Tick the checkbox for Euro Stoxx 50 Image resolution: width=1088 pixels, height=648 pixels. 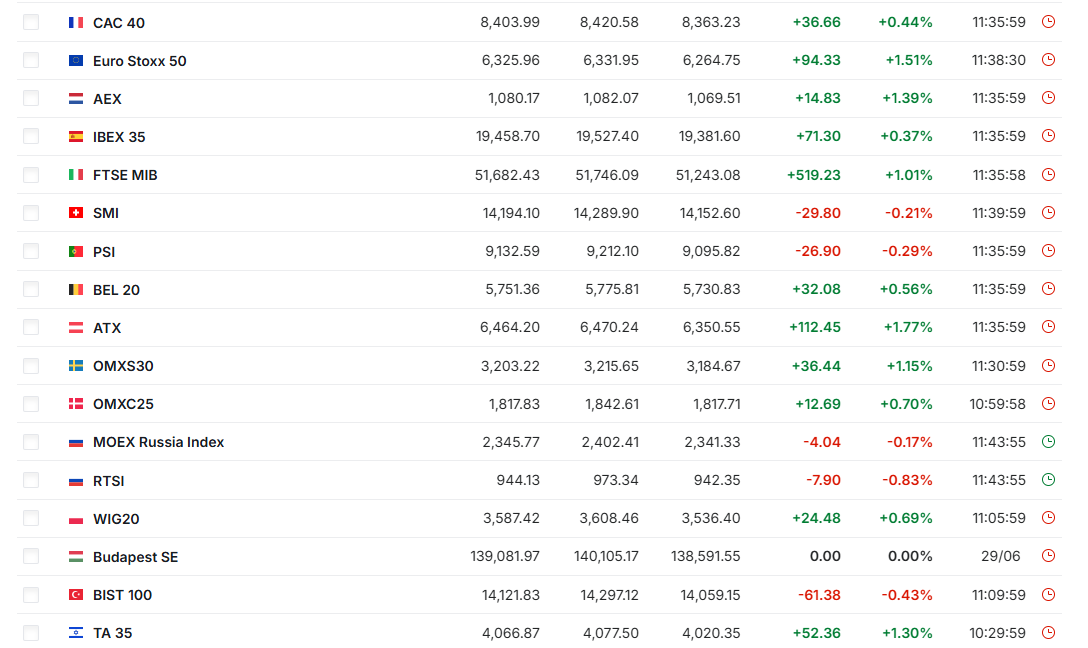(31, 60)
